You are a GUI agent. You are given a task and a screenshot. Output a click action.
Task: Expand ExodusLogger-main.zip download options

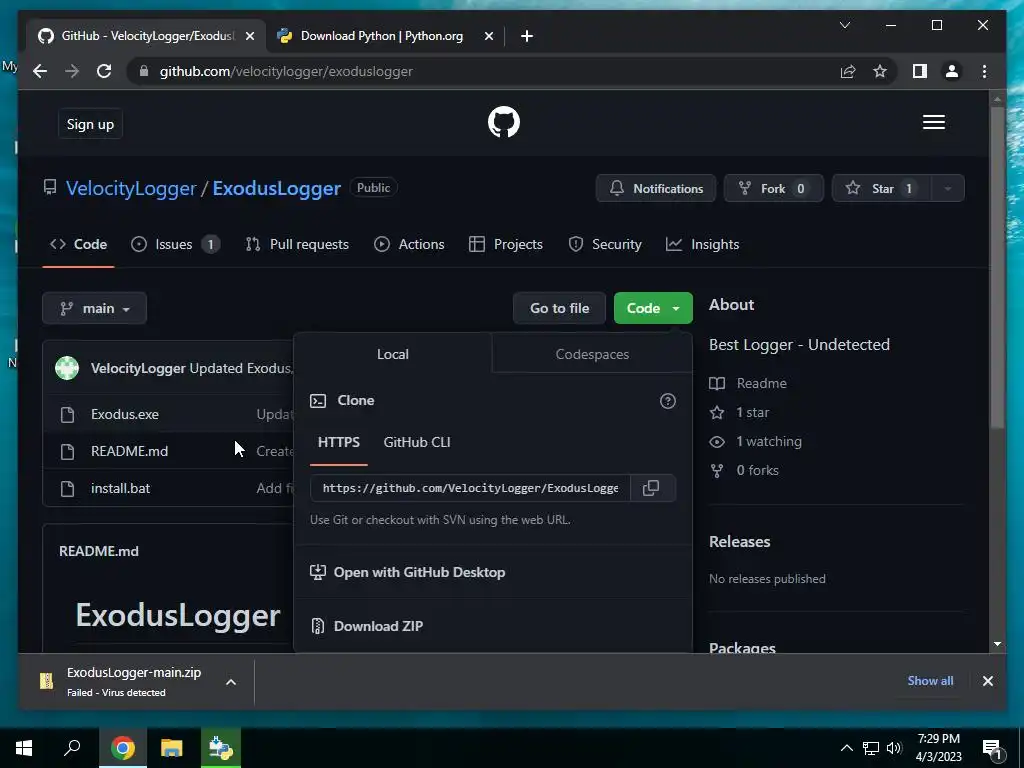click(231, 682)
